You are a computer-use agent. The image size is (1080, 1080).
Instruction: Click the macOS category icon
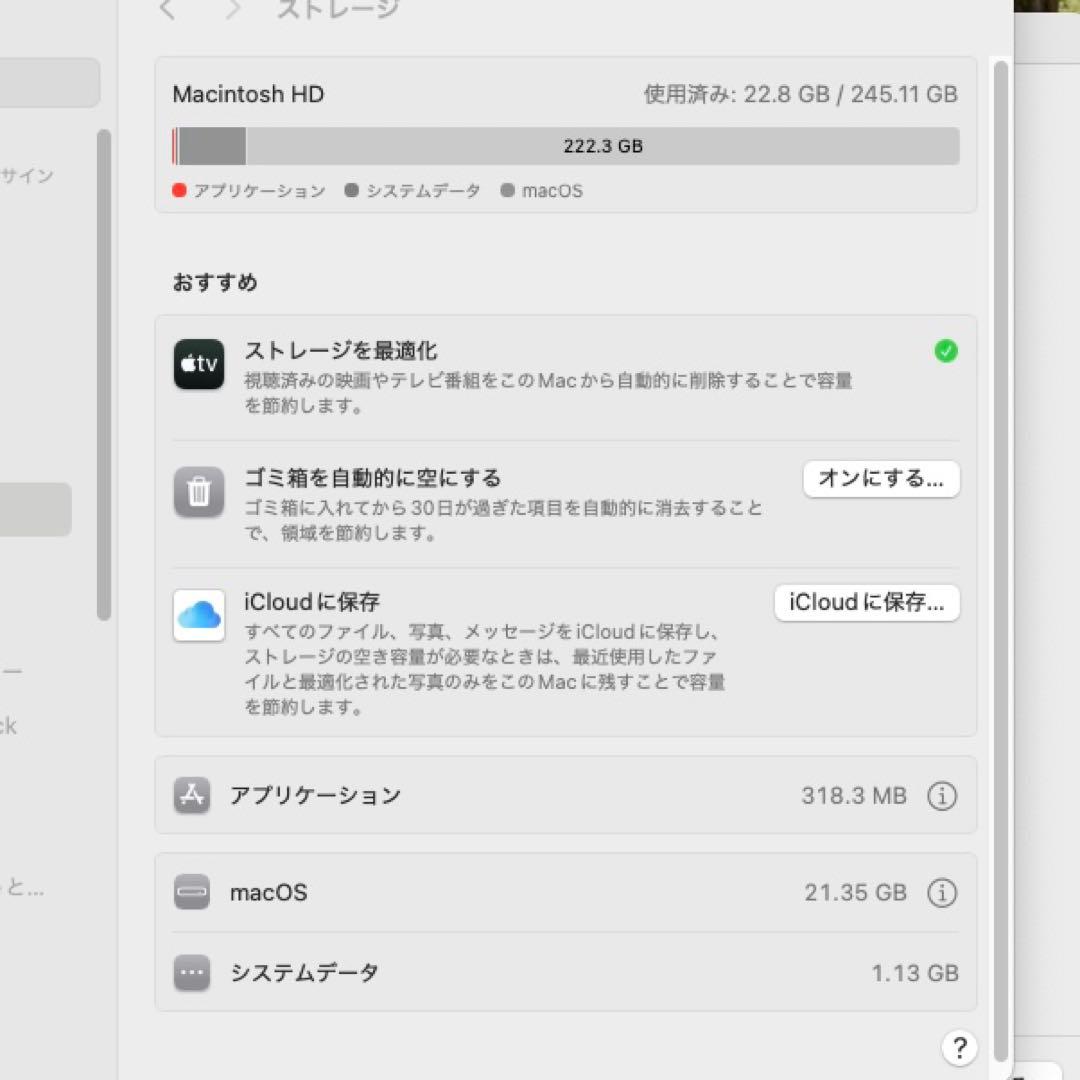190,892
